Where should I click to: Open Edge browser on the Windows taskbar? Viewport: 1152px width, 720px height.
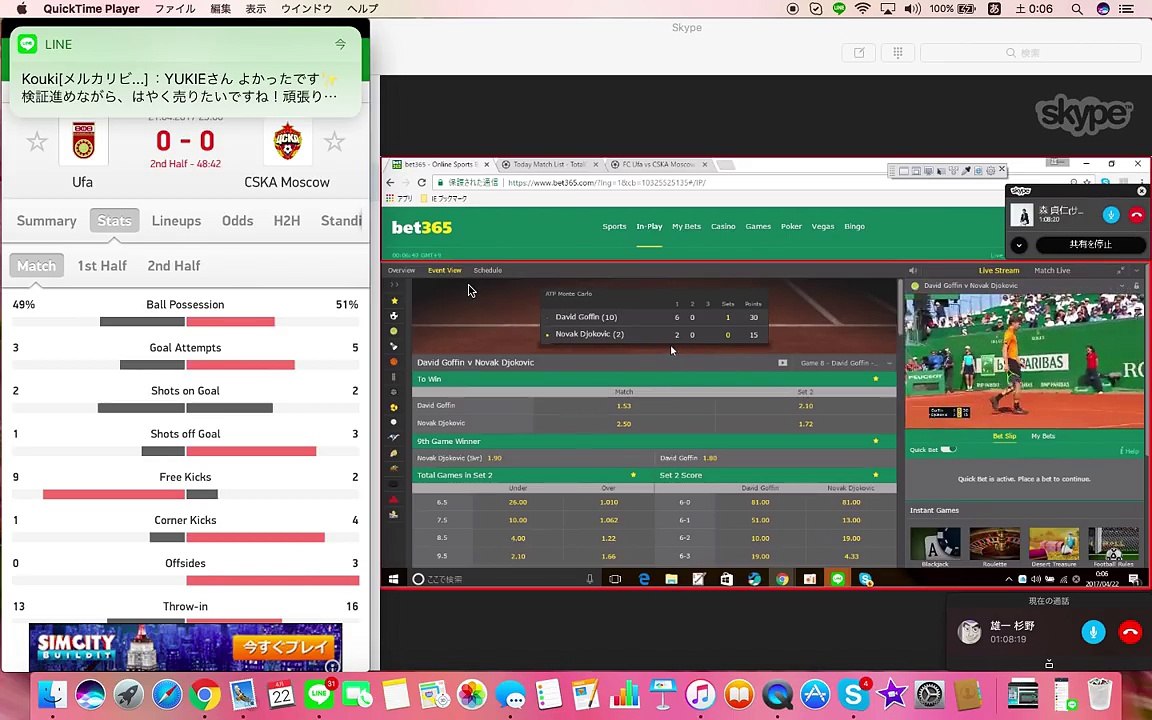point(644,579)
